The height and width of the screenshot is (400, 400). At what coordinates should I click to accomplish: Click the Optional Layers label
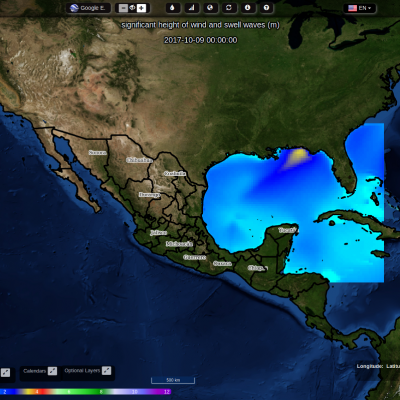82,370
